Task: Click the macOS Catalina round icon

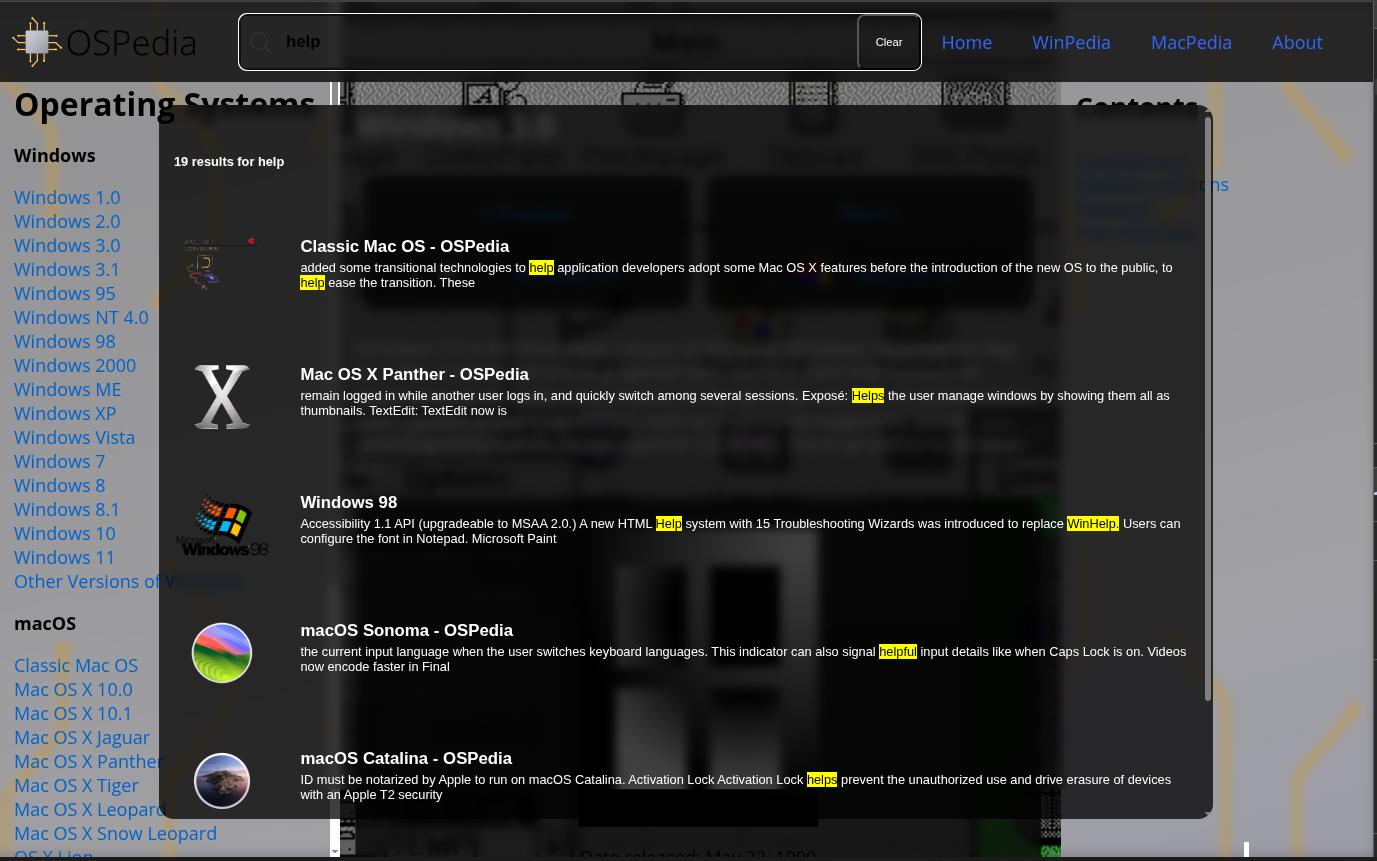Action: tap(221, 781)
